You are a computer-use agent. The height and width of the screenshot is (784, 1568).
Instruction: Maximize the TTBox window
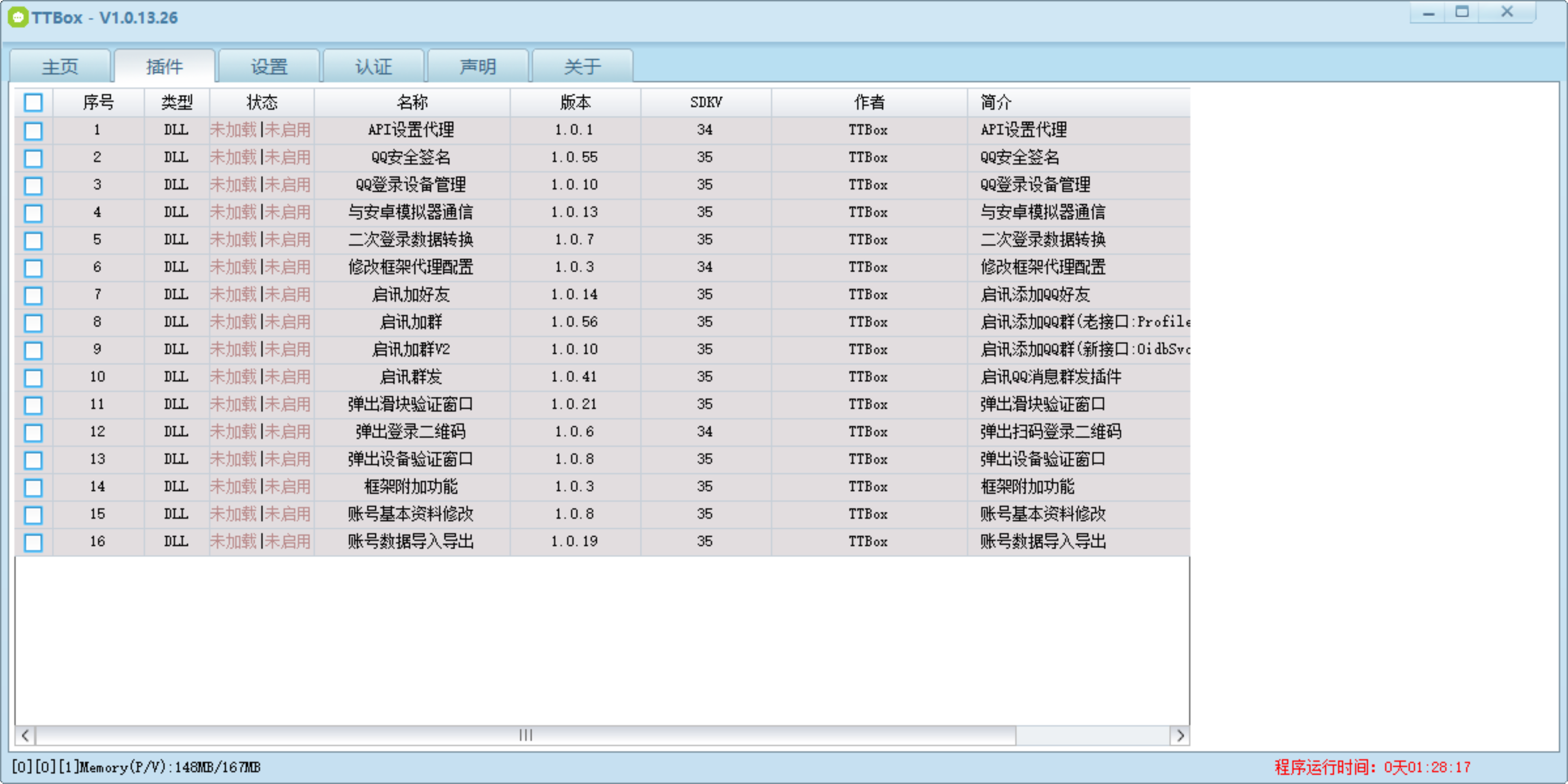click(x=1462, y=12)
